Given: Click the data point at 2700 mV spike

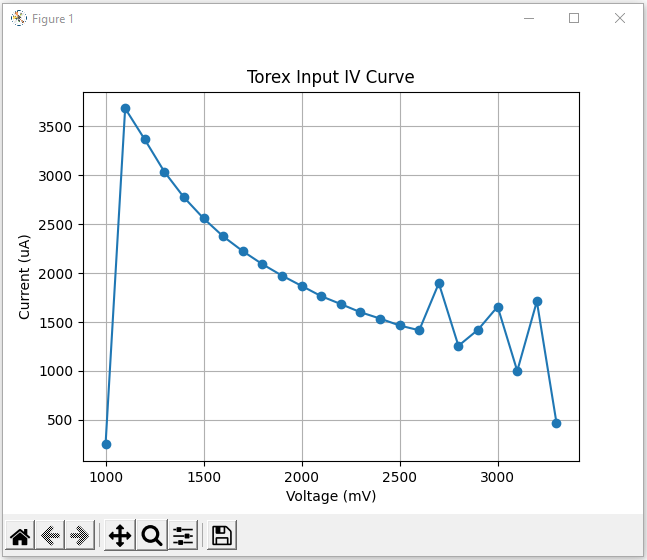Looking at the screenshot, I should [x=439, y=284].
